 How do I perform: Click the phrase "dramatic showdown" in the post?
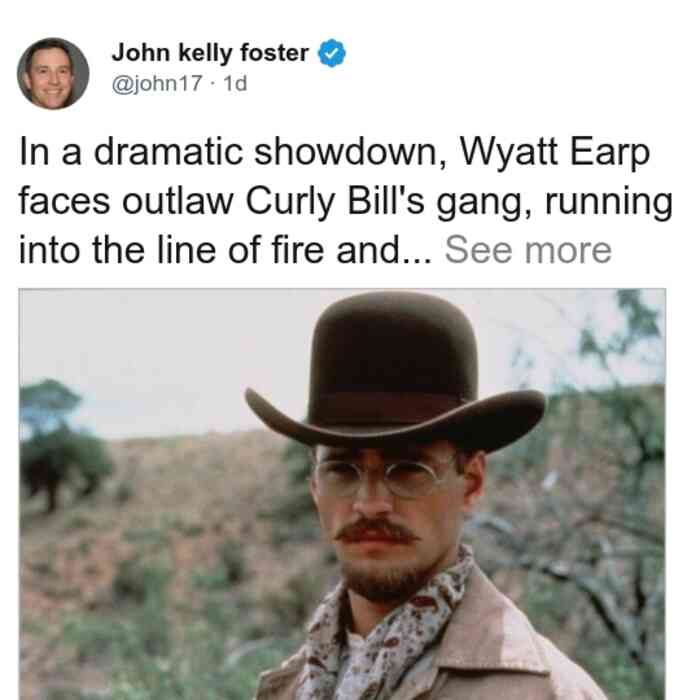269,152
